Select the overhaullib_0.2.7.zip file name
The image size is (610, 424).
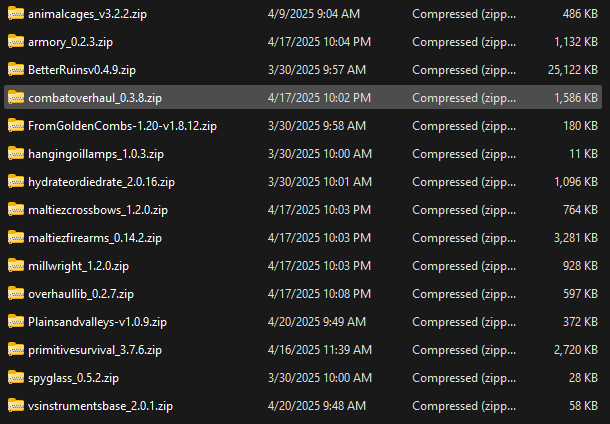click(x=80, y=294)
